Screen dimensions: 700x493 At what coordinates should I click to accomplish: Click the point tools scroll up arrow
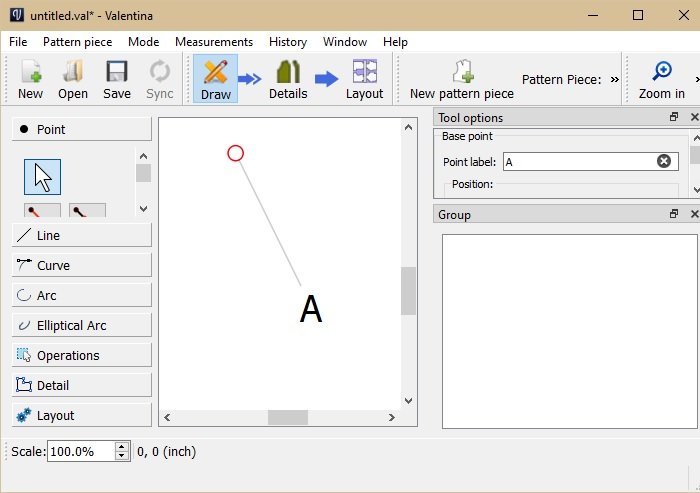[143, 156]
